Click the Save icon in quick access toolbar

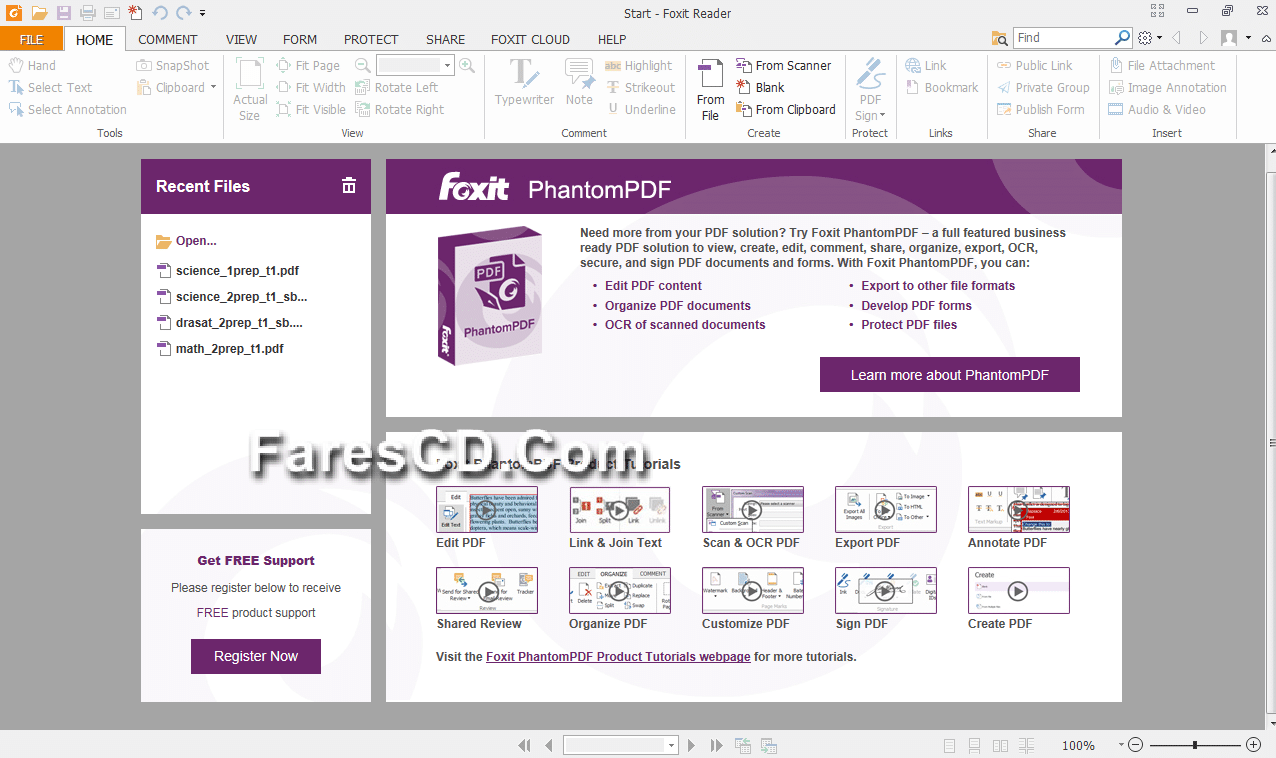(x=64, y=13)
